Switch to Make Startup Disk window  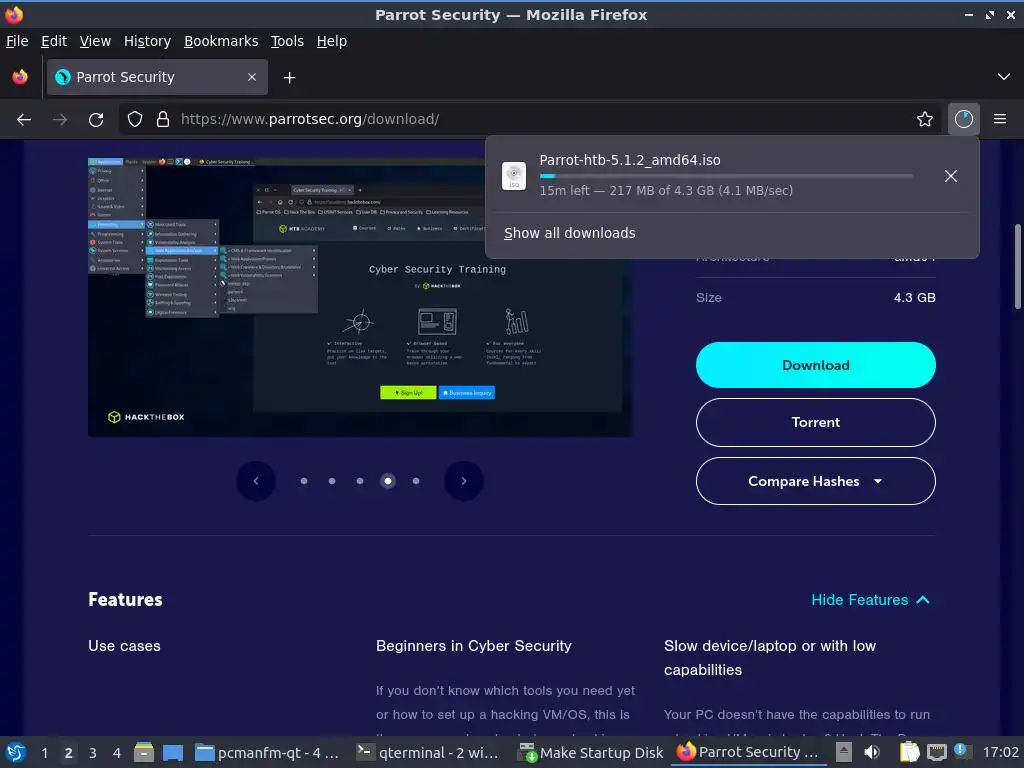(590, 752)
